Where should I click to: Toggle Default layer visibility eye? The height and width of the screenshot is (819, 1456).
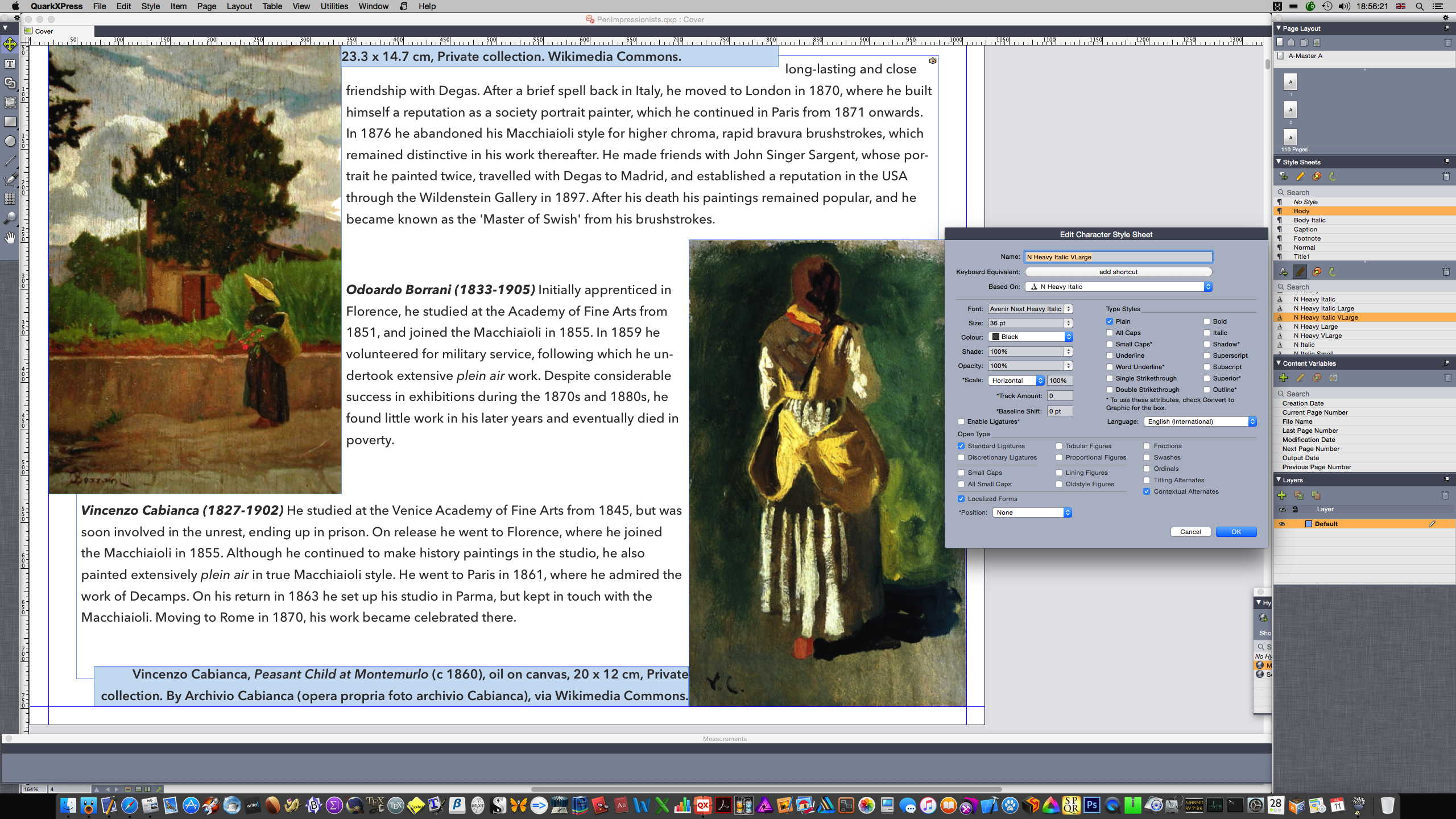point(1282,524)
